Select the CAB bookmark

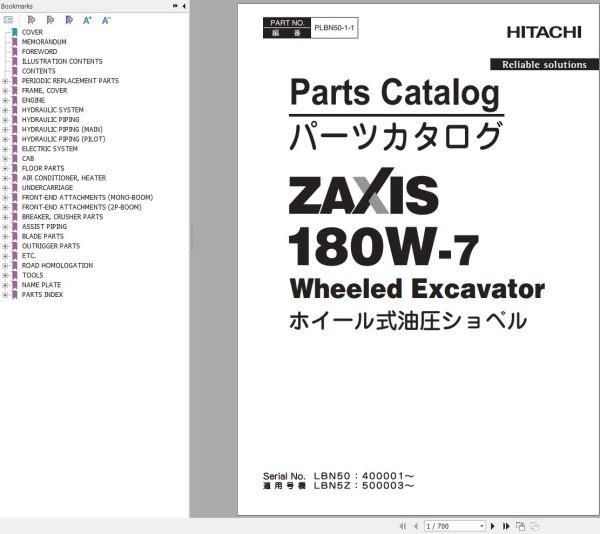point(28,158)
